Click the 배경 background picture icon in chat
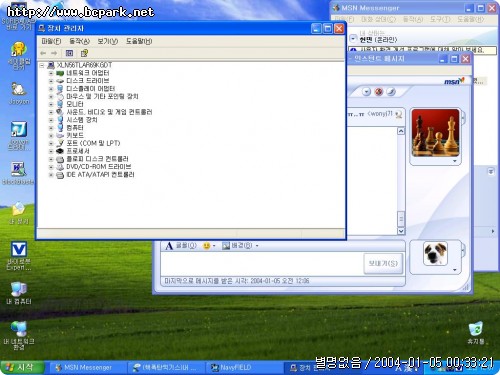The image size is (500, 375). (x=226, y=246)
